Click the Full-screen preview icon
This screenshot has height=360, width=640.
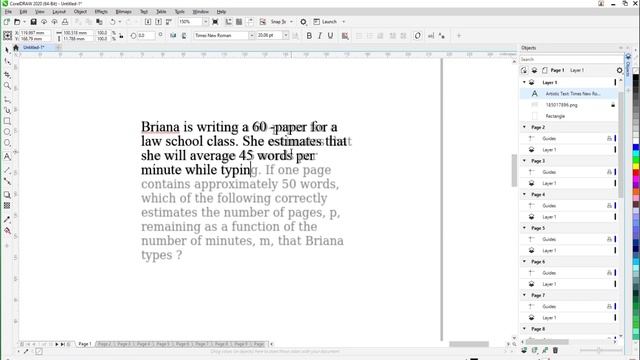215,22
